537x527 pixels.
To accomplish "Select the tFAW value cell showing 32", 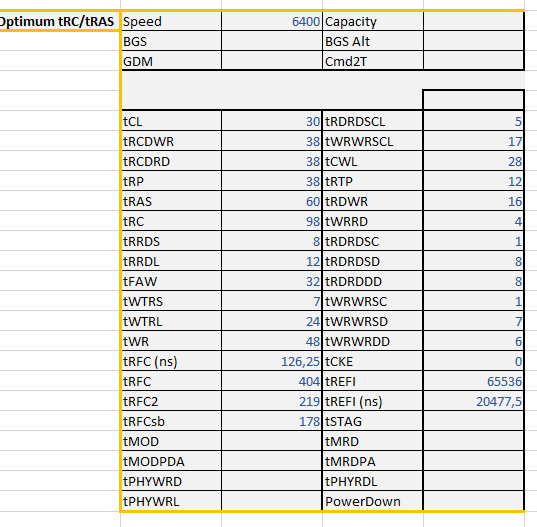I will point(272,281).
